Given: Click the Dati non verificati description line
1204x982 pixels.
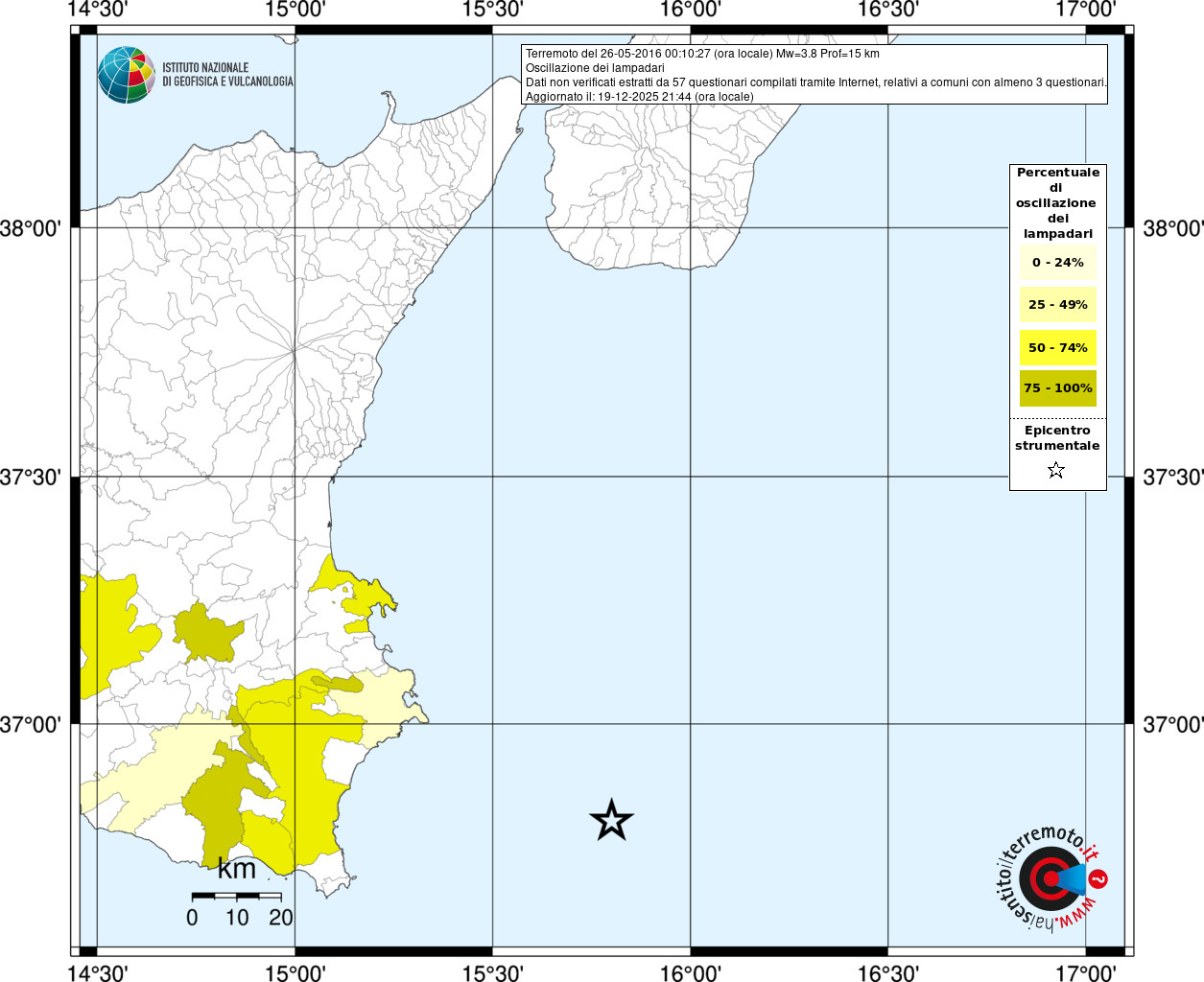Looking at the screenshot, I should [815, 82].
